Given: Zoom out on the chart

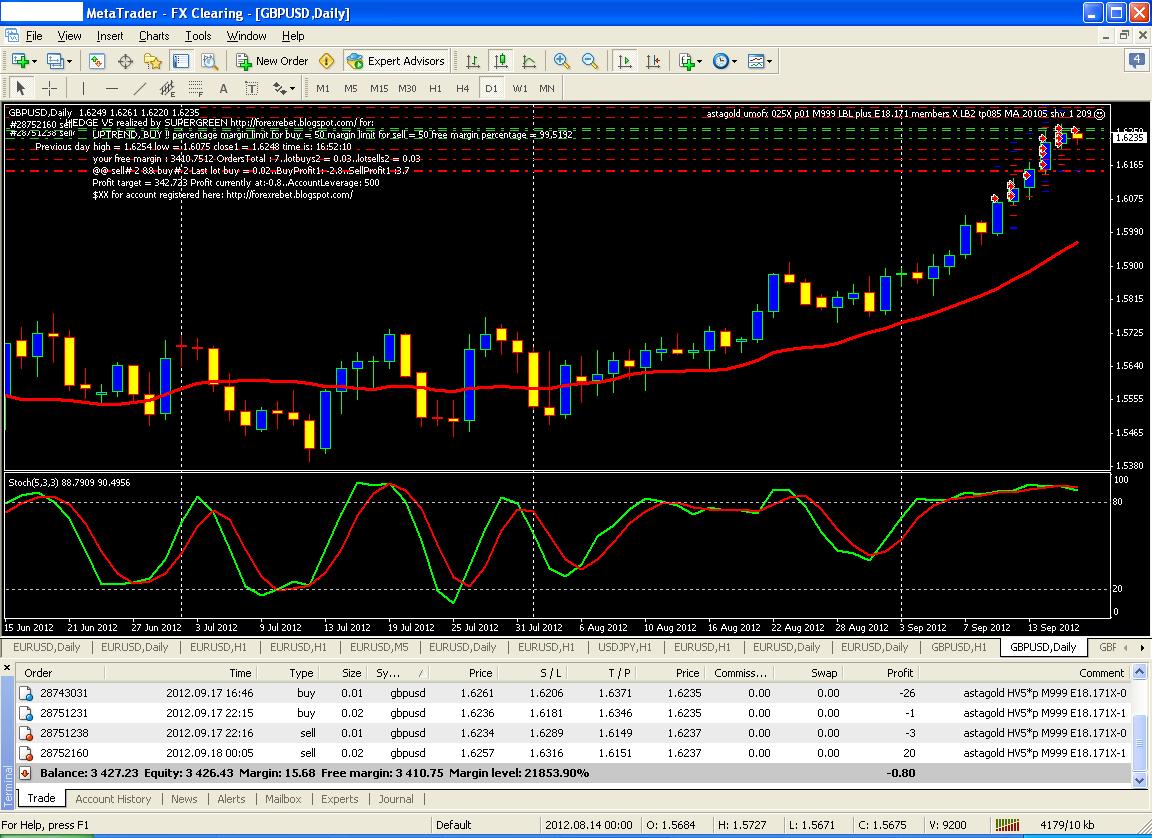Looking at the screenshot, I should click(x=590, y=61).
